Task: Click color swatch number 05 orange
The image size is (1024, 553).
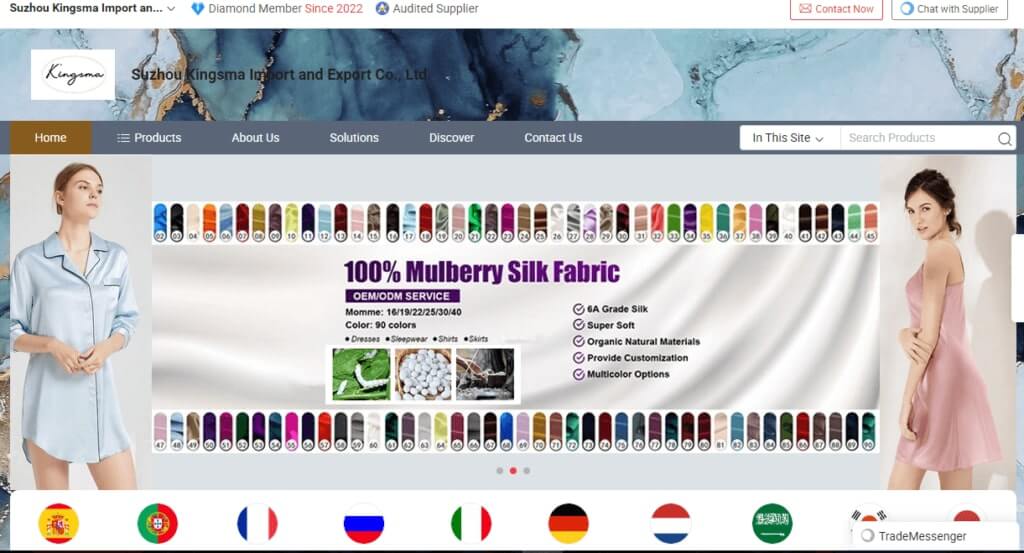Action: (209, 223)
